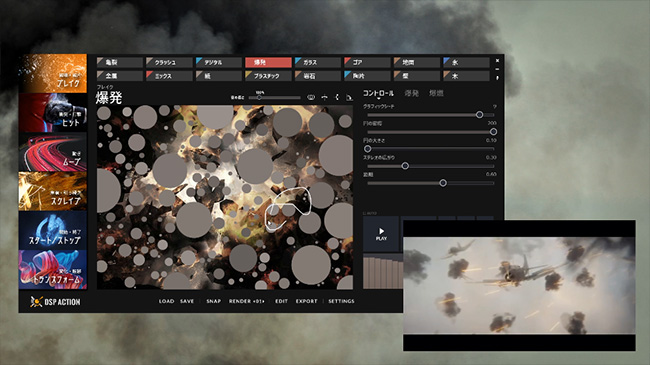Click RENDER in the bottom bar
Image resolution: width=650 pixels, height=365 pixels.
(x=246, y=301)
